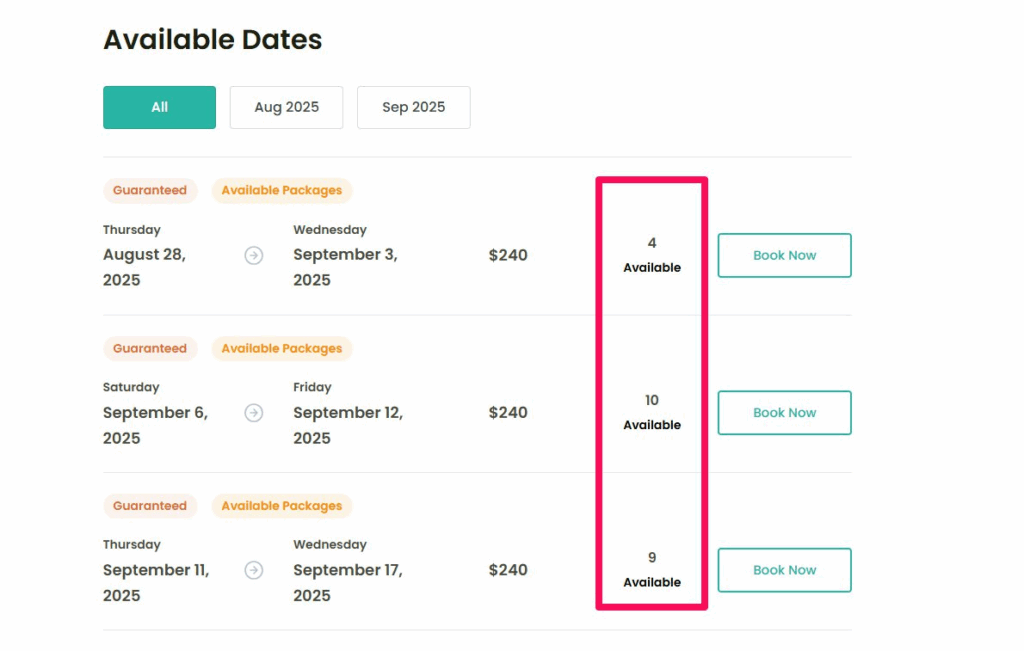
Task: Open Available Packages for August 28 departure
Action: (282, 190)
